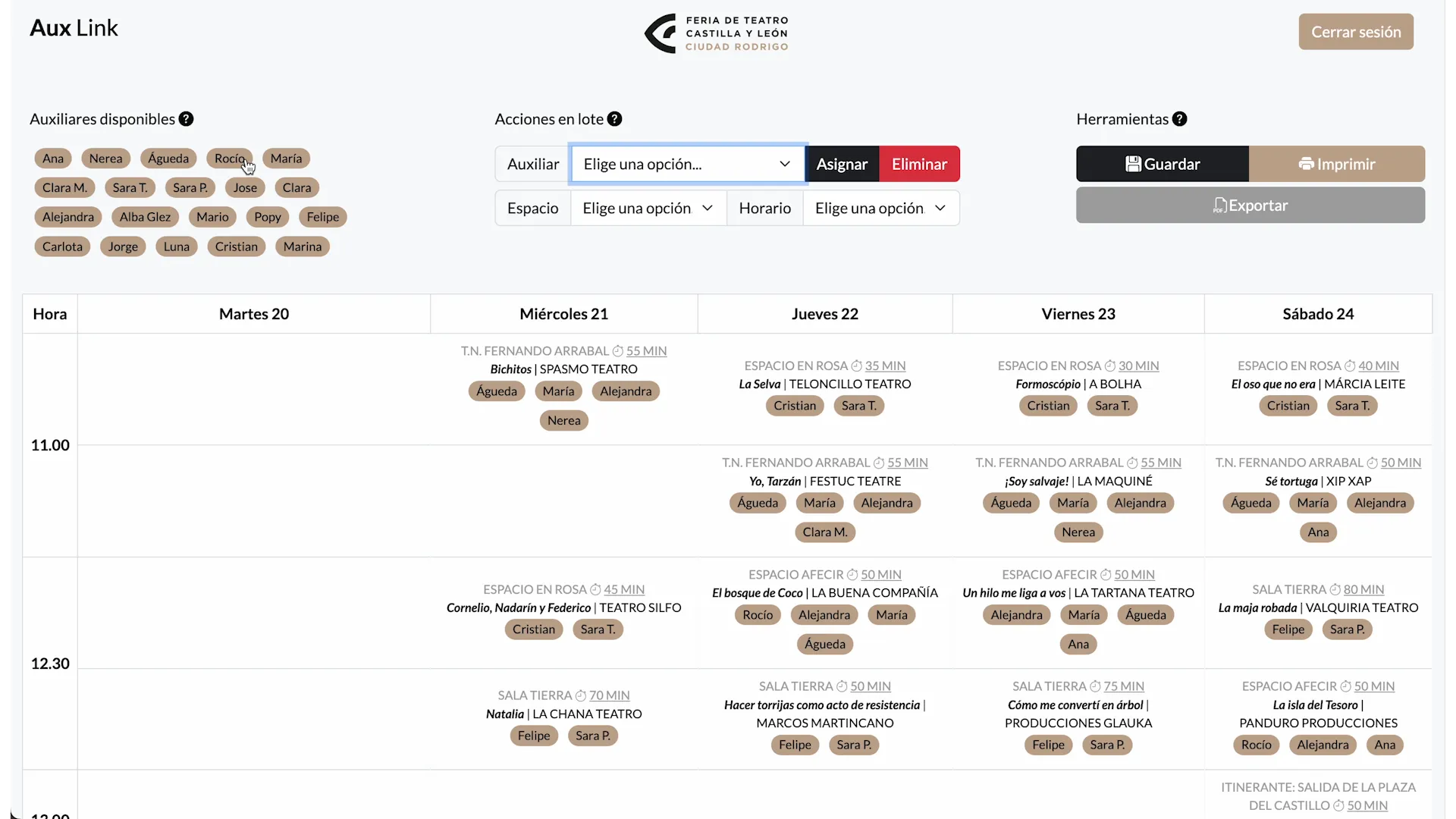This screenshot has width=1456, height=819.
Task: Select available auxiliar tag Rocío
Action: 229,158
